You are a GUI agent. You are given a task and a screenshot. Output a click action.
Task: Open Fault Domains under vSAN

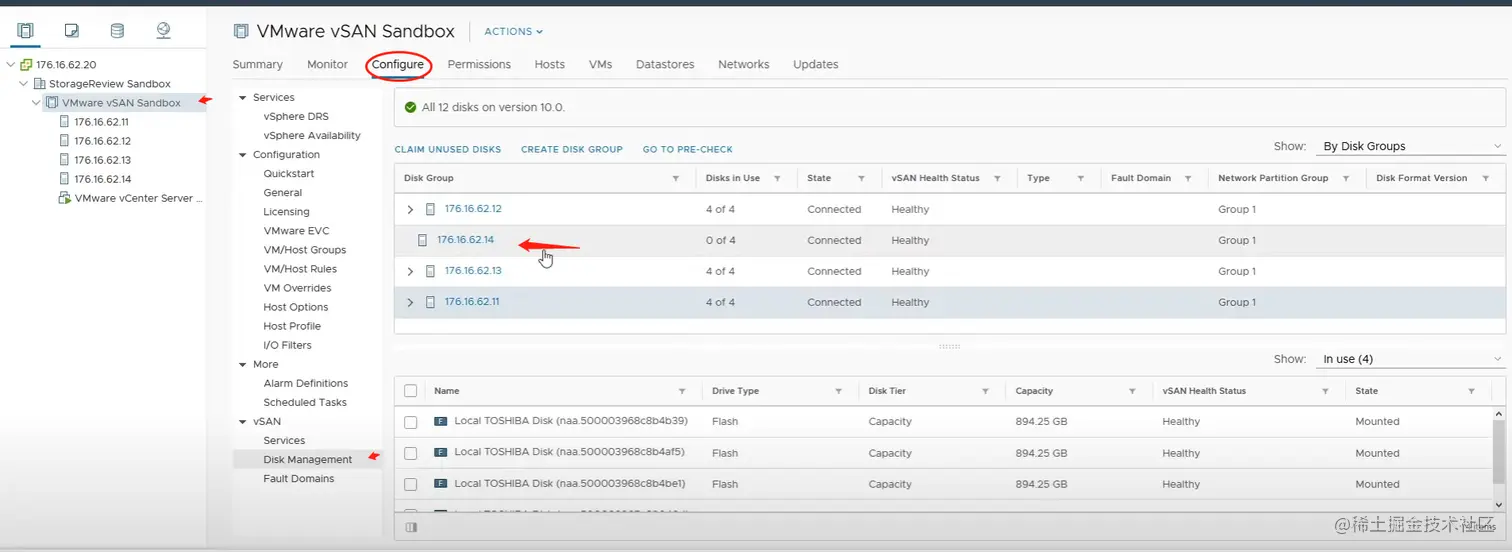299,479
